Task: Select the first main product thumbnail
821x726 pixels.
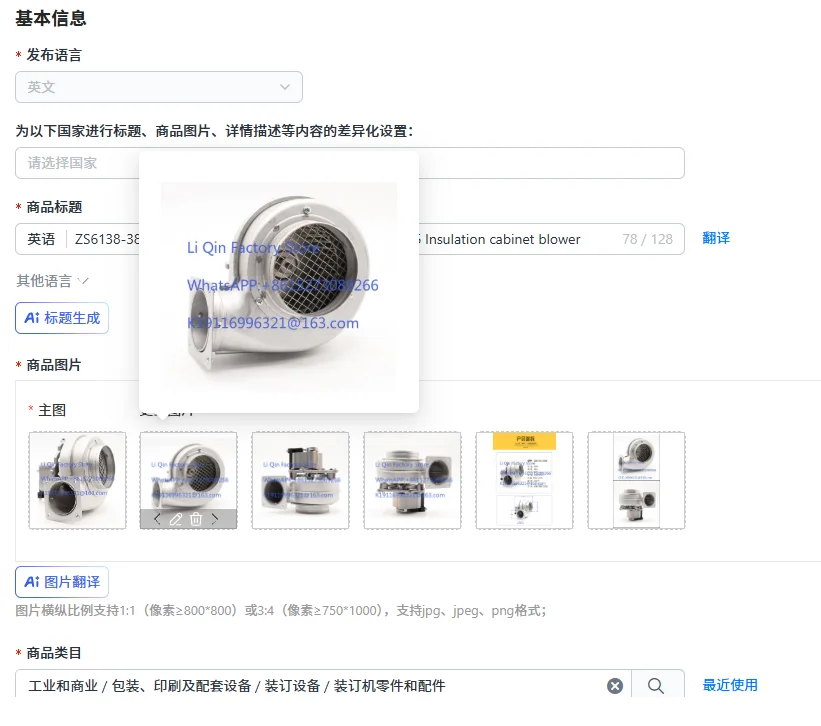Action: click(77, 481)
